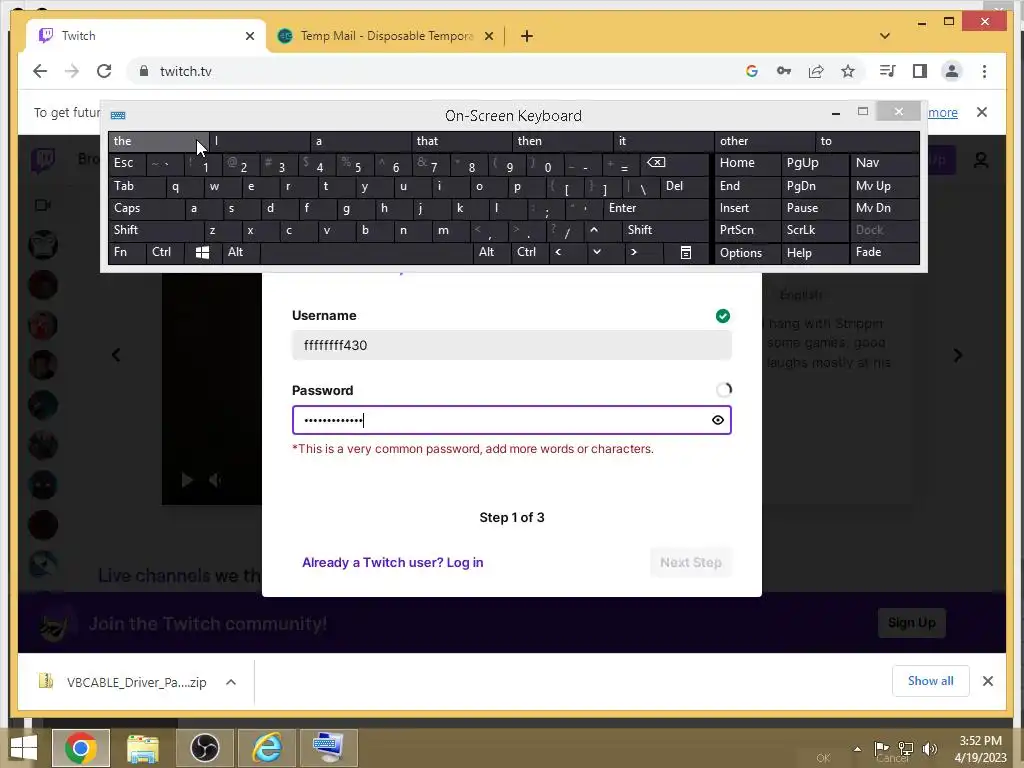
Task: Tap the spacebar on On-Screen Keyboard
Action: [366, 253]
